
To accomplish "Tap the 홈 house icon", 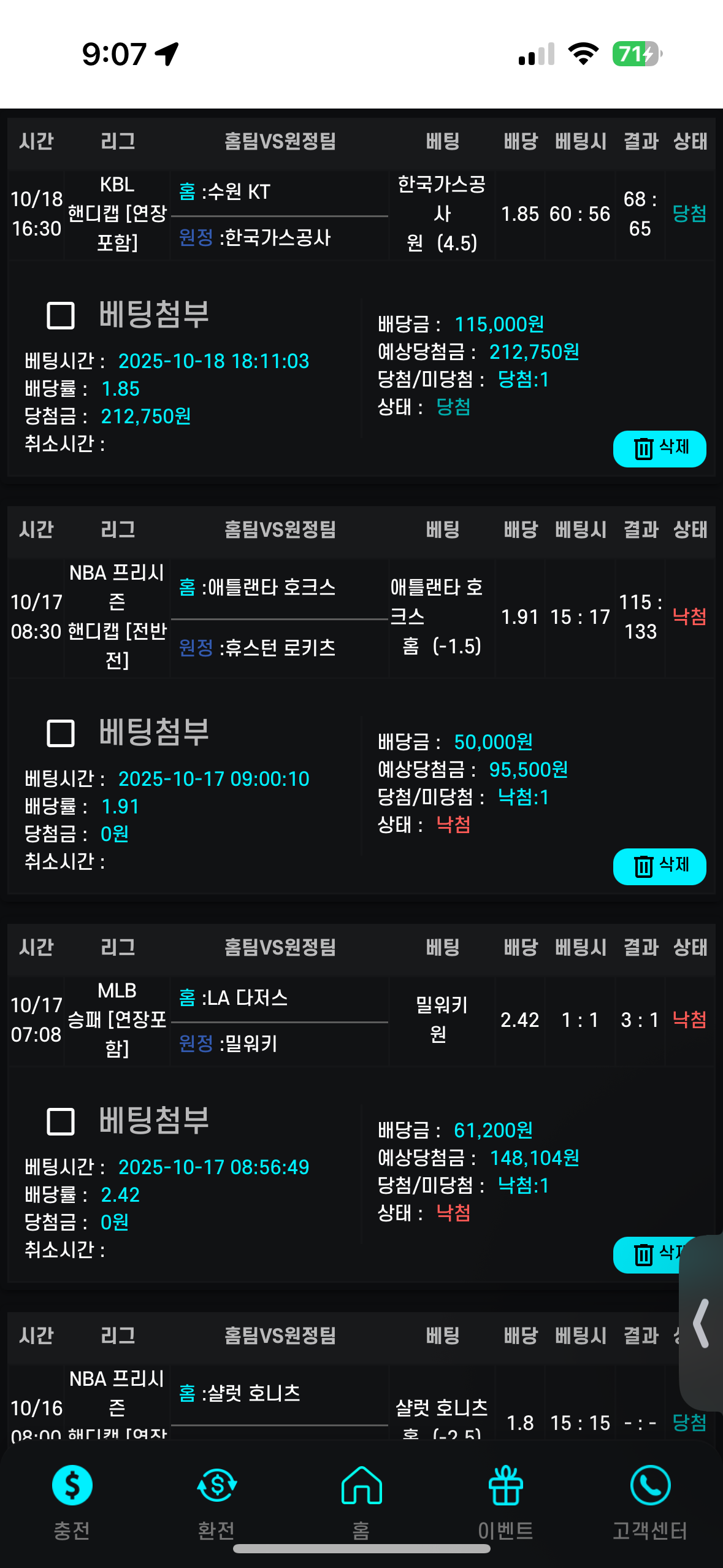I will 361,1485.
